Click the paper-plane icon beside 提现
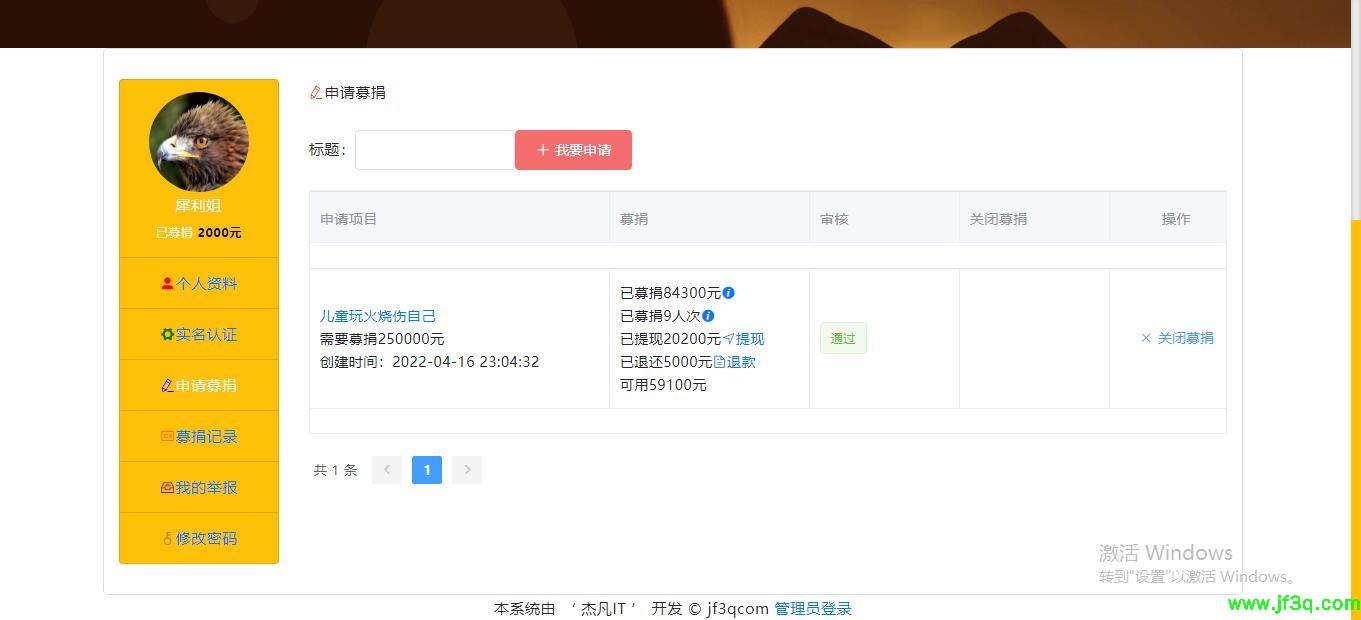Screen dimensions: 1361x620 (x=729, y=338)
